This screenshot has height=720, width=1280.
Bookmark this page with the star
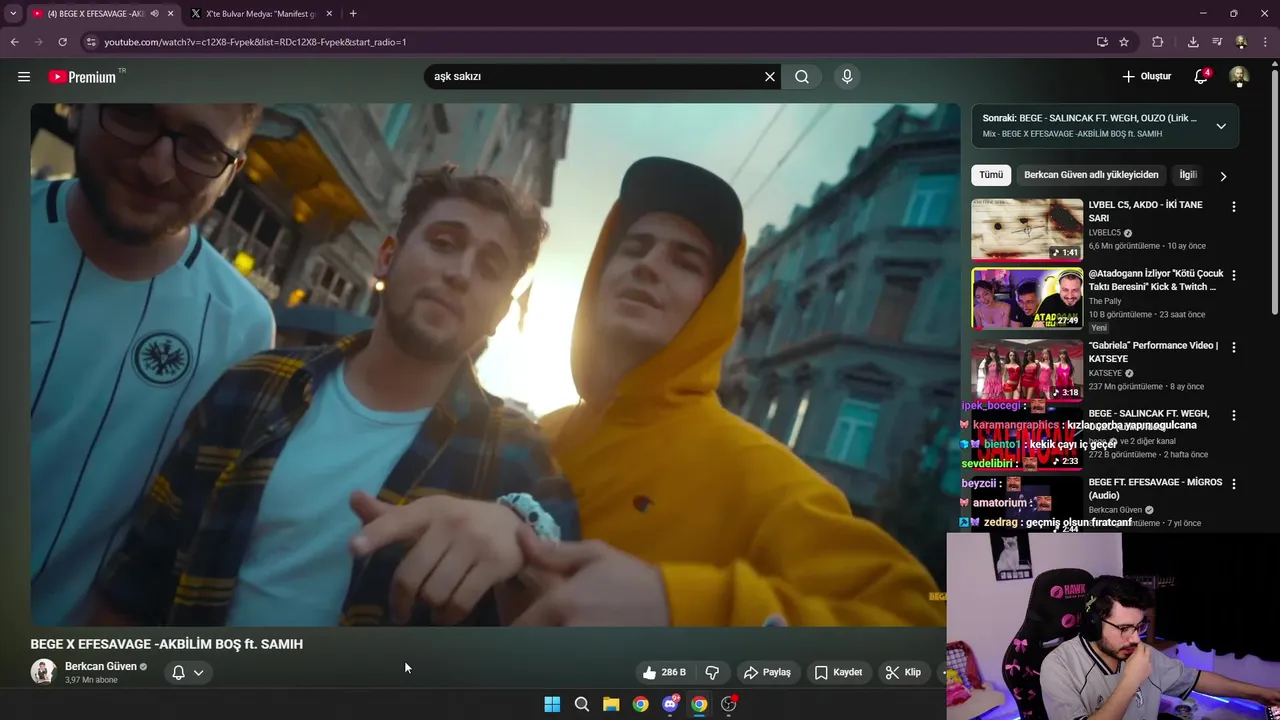[x=1124, y=42]
